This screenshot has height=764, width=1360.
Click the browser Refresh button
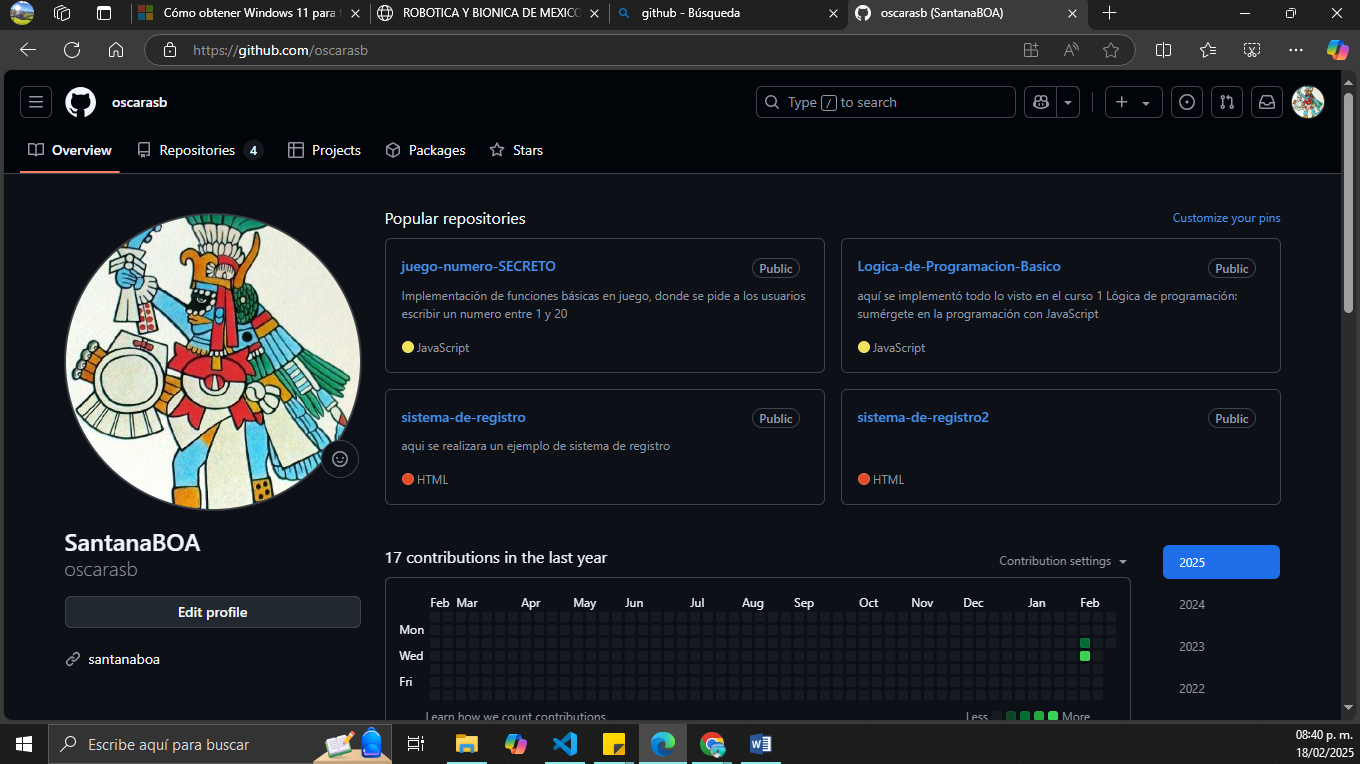[x=72, y=49]
